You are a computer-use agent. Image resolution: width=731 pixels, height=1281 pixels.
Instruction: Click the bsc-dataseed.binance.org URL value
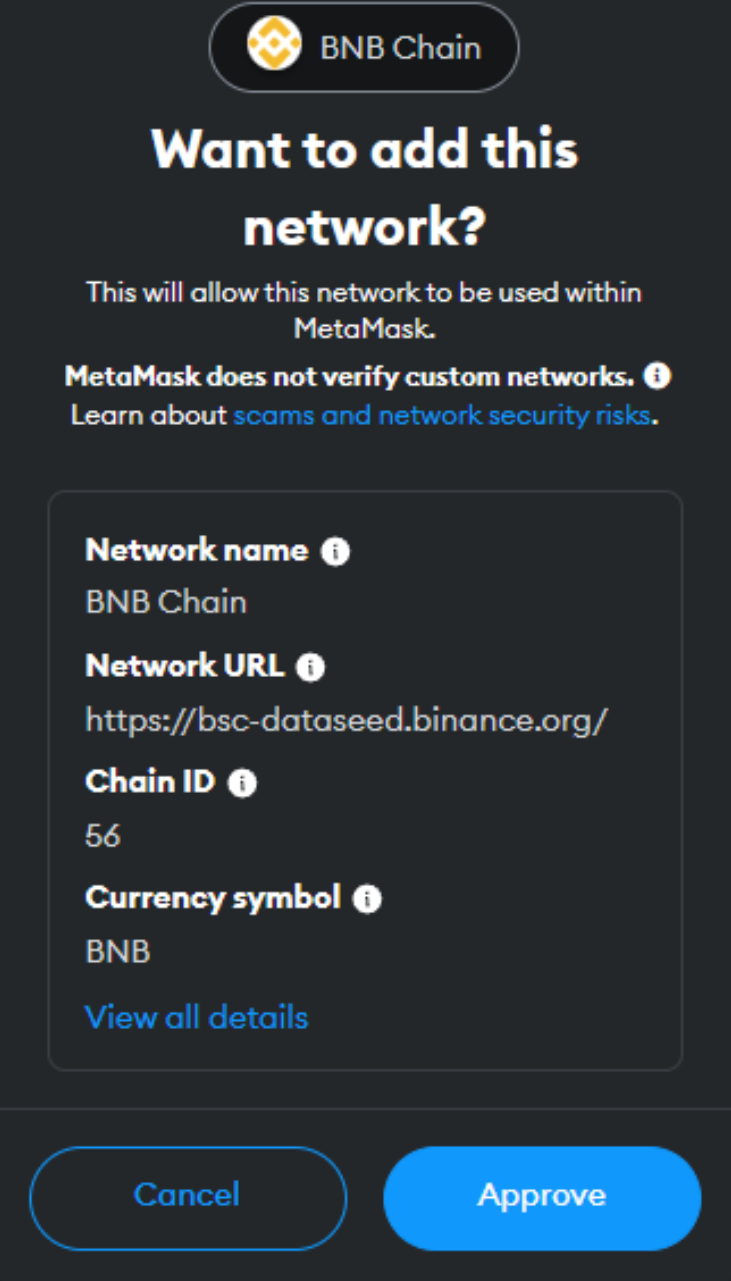point(346,719)
